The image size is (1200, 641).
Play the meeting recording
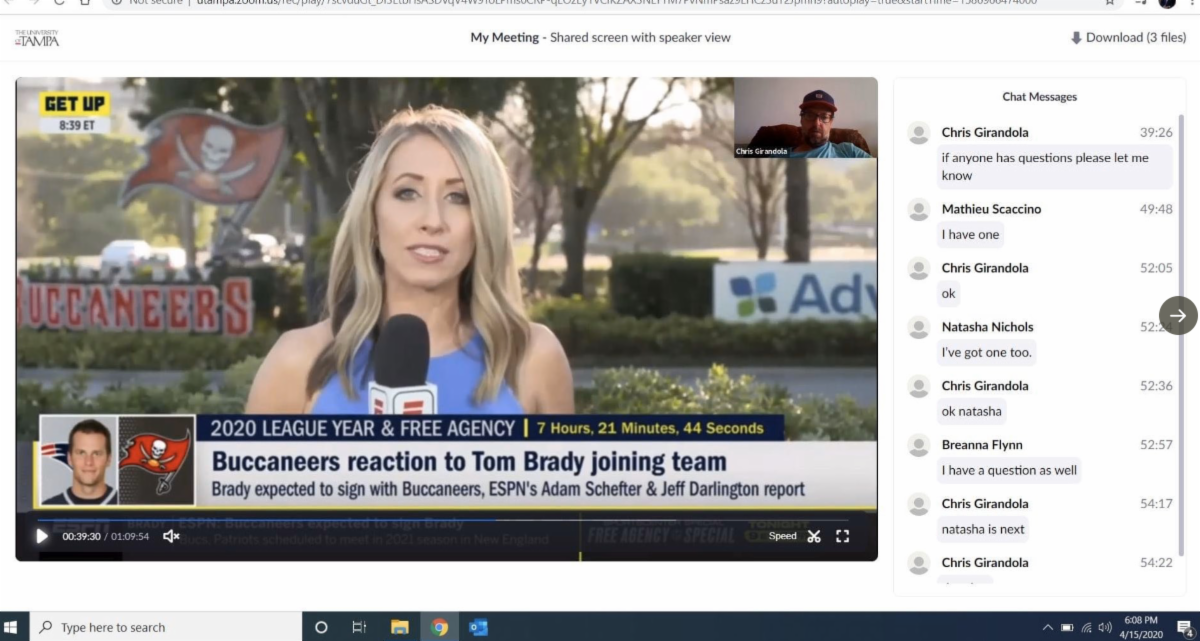(42, 536)
